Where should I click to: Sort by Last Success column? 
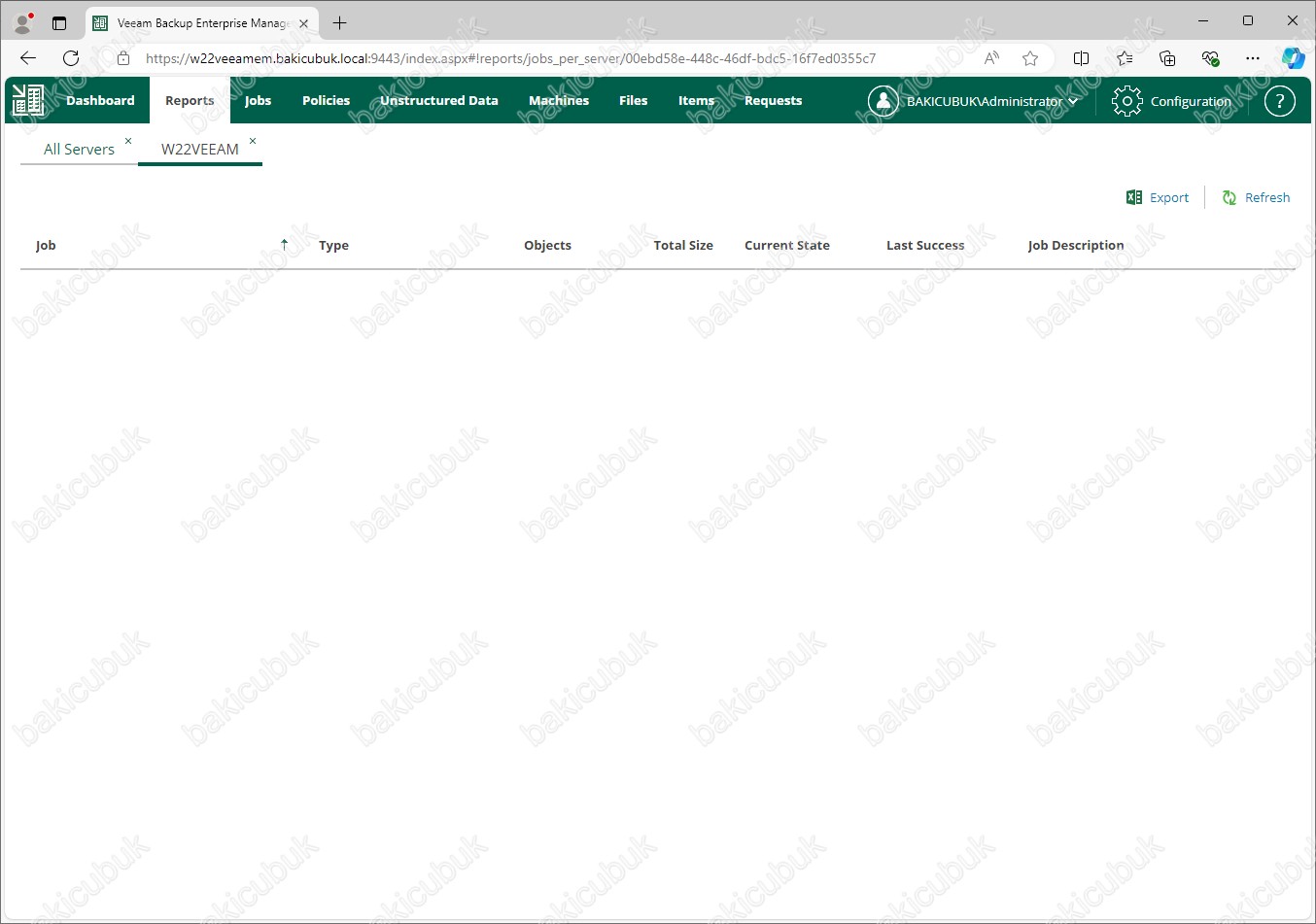click(x=925, y=245)
